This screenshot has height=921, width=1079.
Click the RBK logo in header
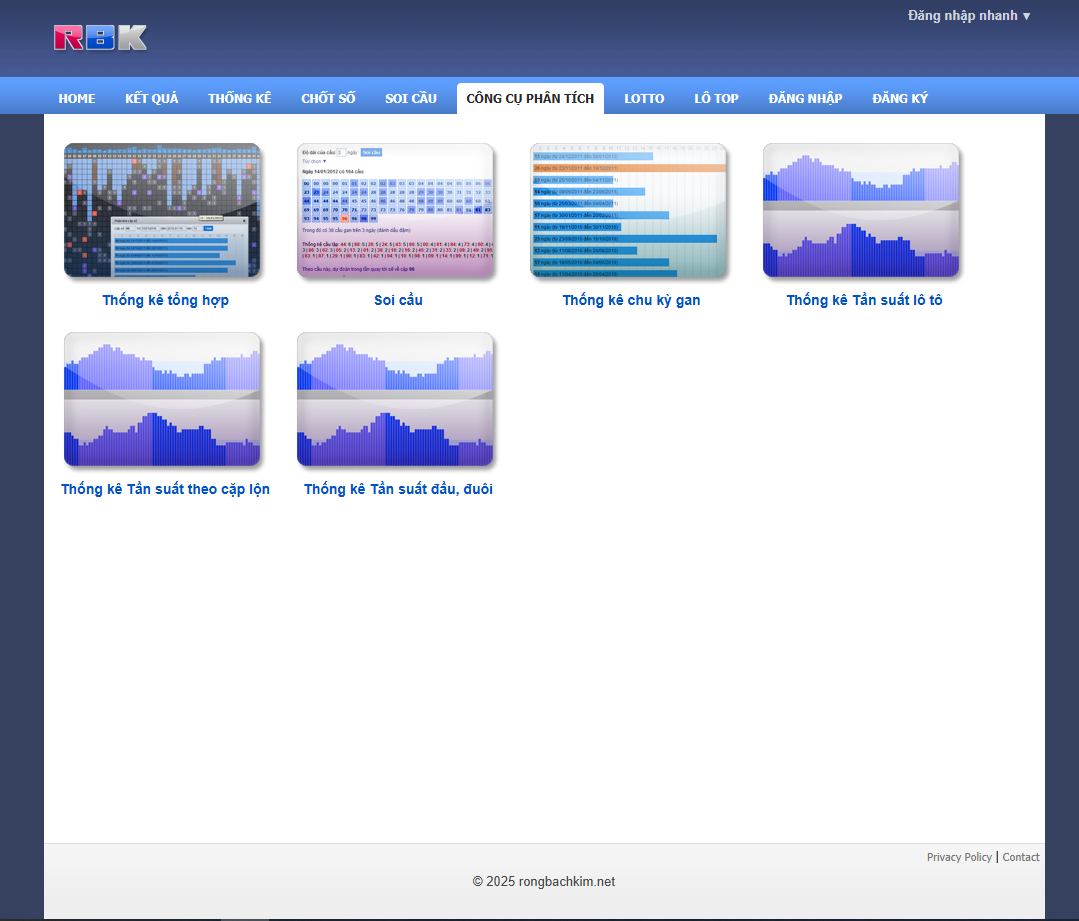click(x=100, y=38)
